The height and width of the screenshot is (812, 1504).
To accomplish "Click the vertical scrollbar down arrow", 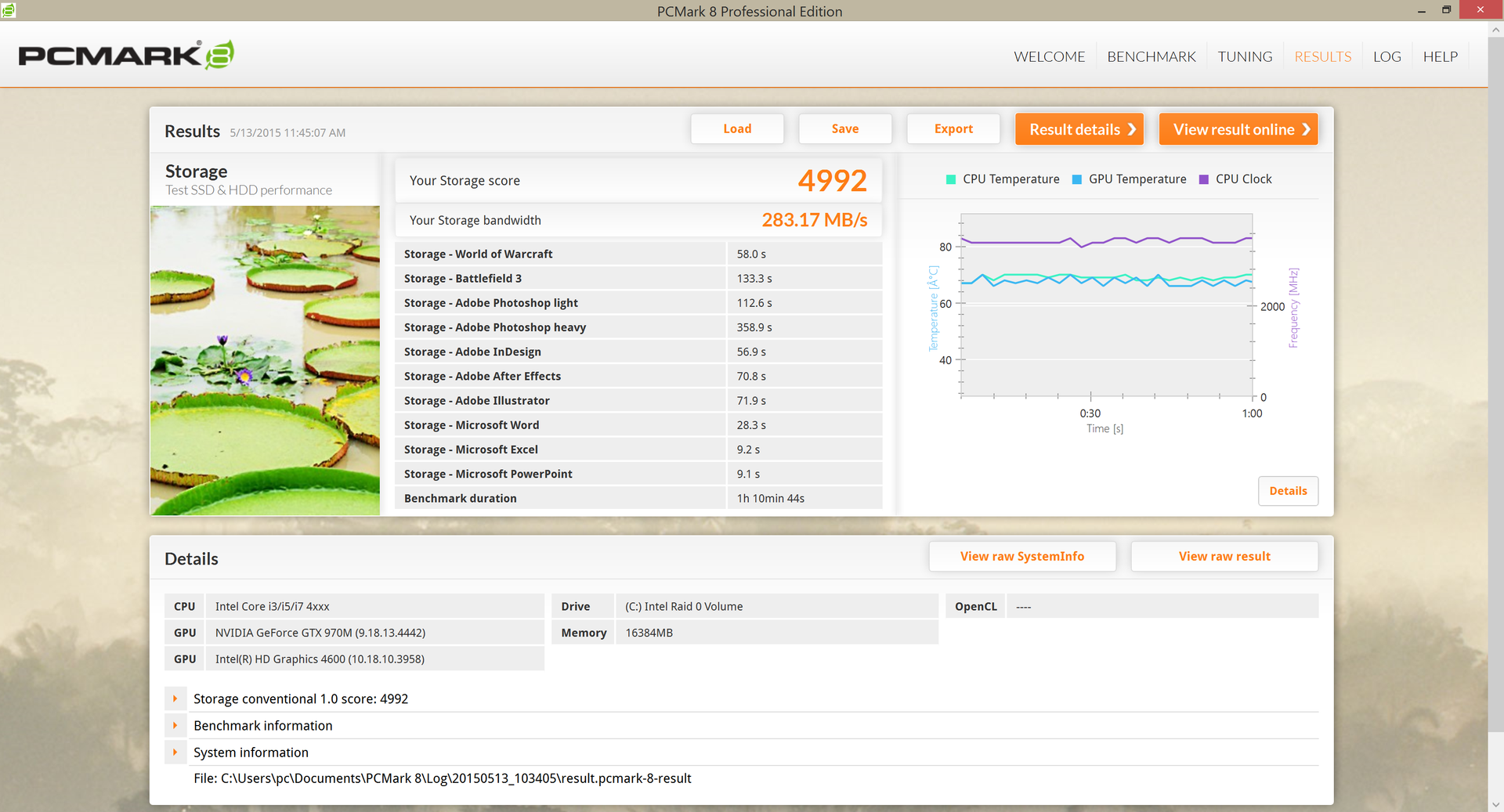I will [x=1495, y=804].
